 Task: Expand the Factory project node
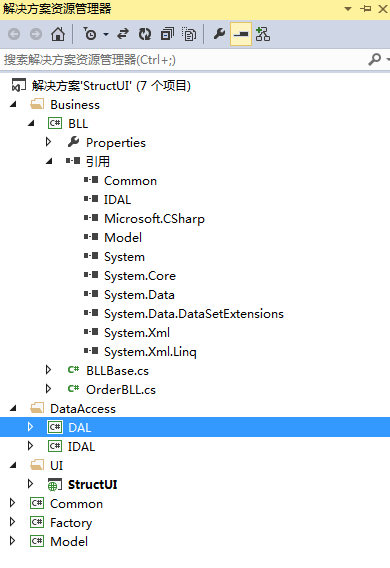coord(12,522)
